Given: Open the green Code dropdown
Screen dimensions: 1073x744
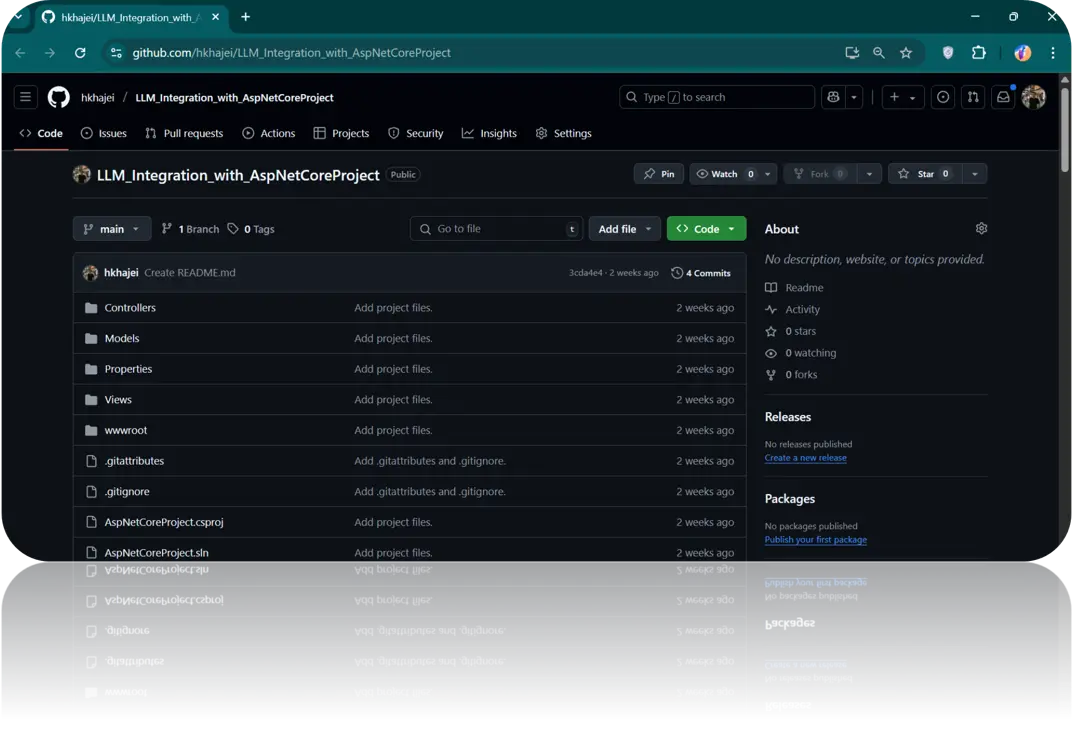Looking at the screenshot, I should pyautogui.click(x=706, y=228).
